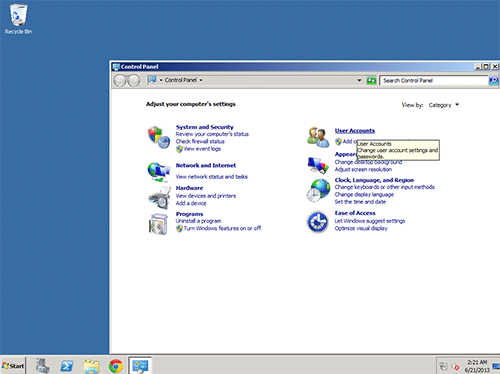The image size is (500, 374).
Task: Click the Programs box icon
Action: coord(158,224)
